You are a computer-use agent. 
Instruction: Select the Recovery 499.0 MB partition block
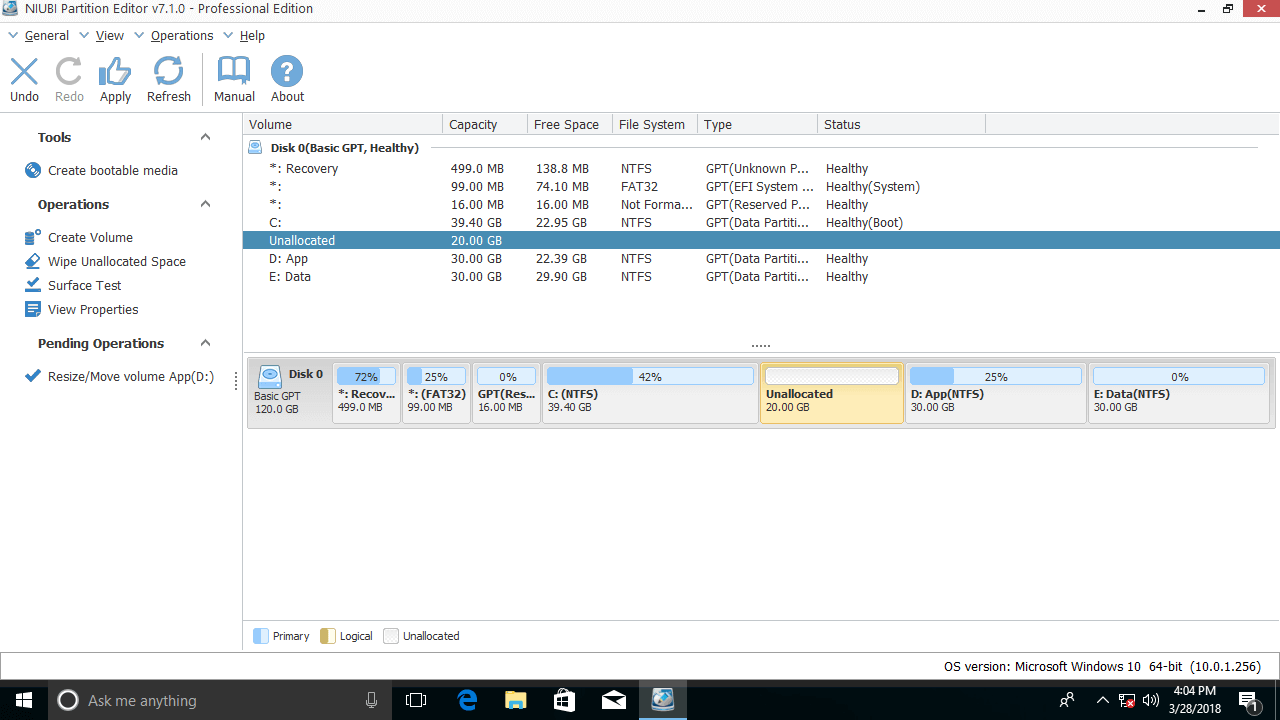[367, 393]
